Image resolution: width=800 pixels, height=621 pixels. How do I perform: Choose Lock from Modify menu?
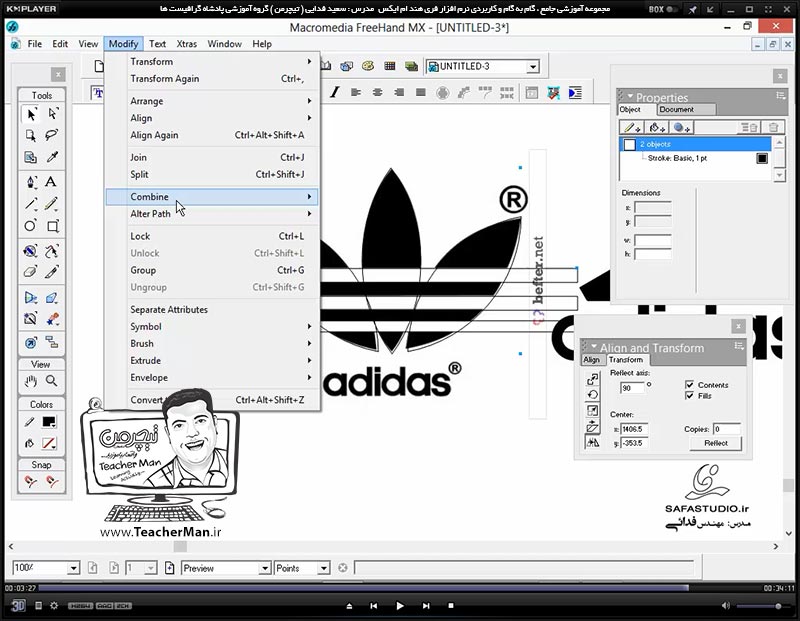click(x=212, y=236)
